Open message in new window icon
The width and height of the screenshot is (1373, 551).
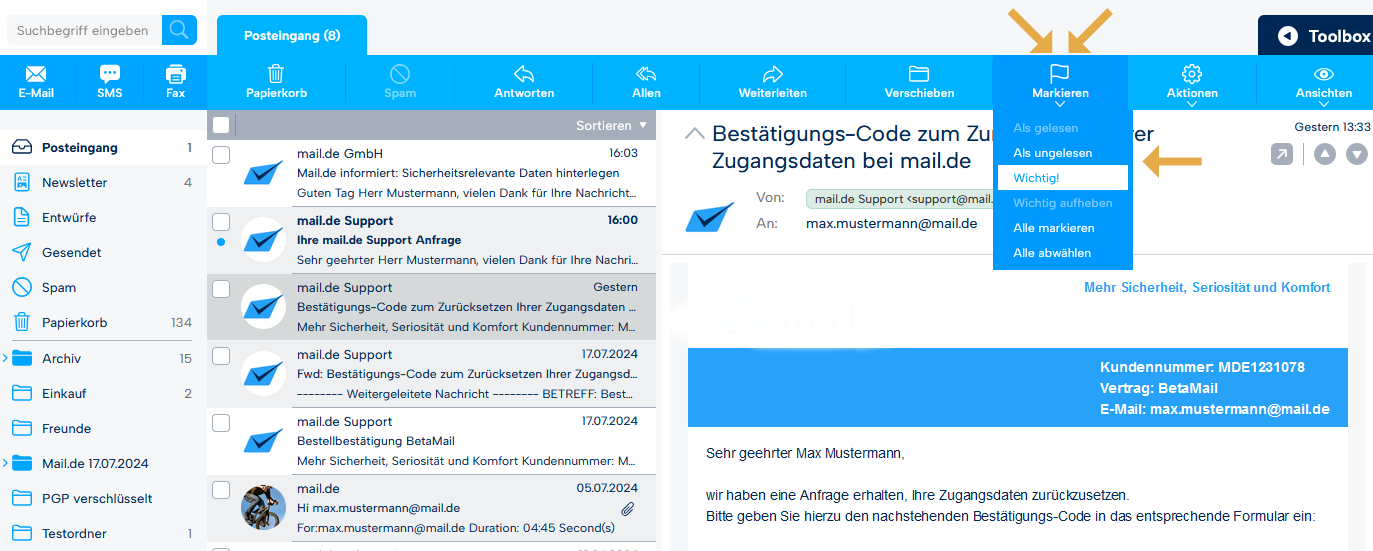(1281, 154)
